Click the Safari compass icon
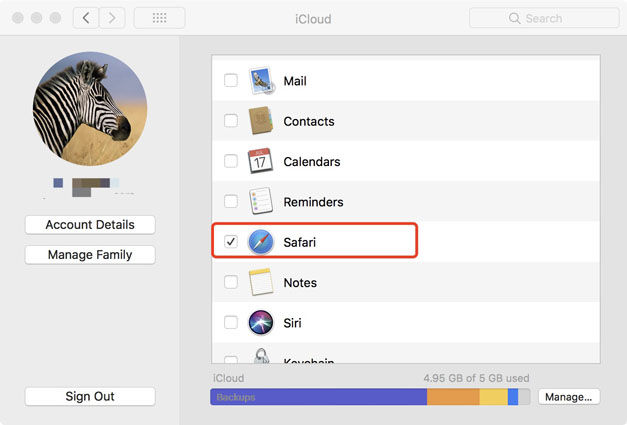 [x=261, y=242]
